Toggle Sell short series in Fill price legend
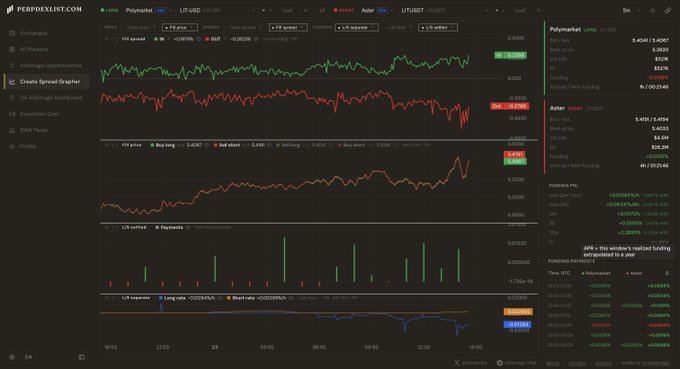This screenshot has height=369, width=680. pos(226,145)
